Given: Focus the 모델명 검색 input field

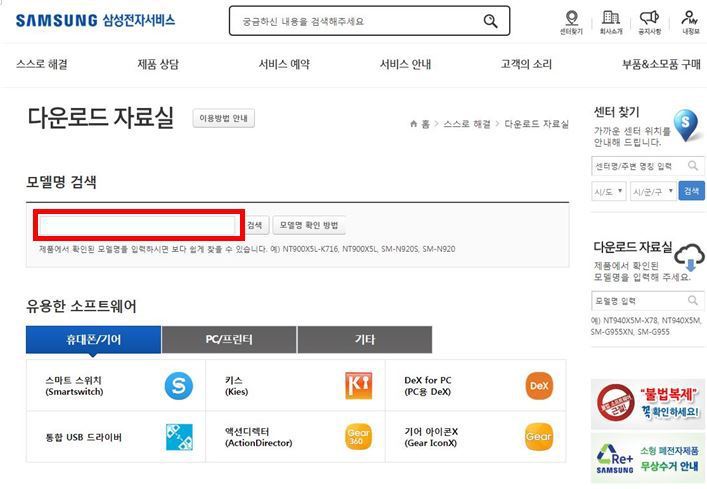Looking at the screenshot, I should (x=138, y=225).
